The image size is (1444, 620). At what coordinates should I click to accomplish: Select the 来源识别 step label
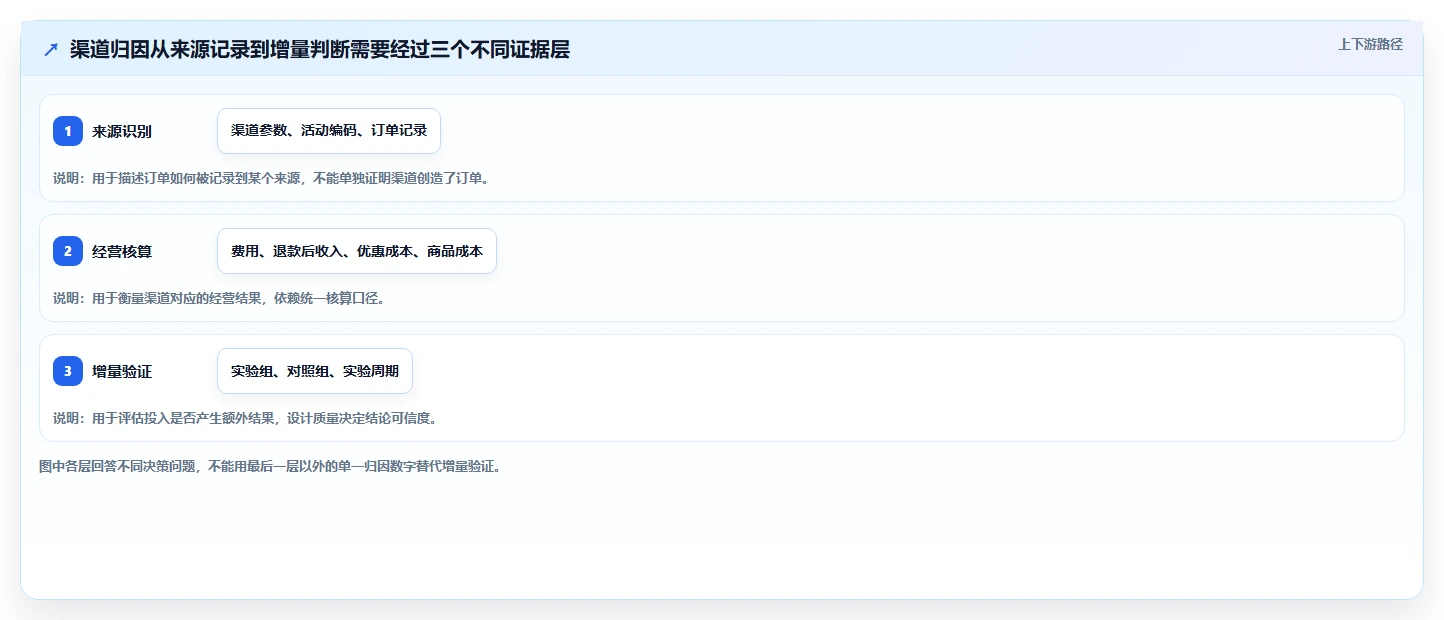point(122,131)
